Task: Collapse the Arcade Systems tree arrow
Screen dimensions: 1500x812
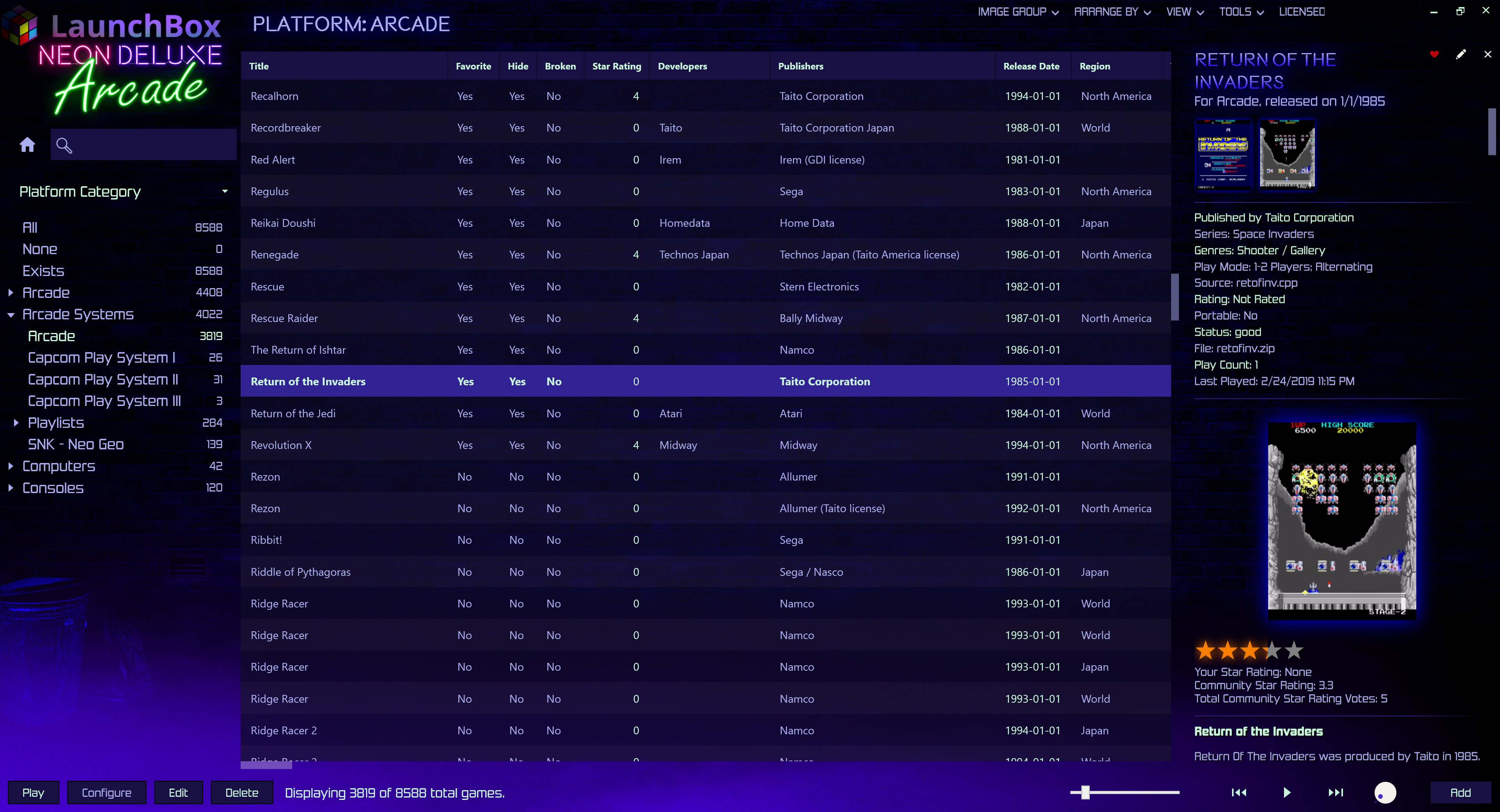Action: (x=11, y=315)
